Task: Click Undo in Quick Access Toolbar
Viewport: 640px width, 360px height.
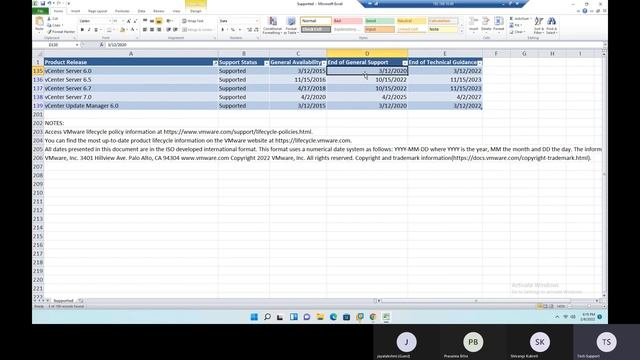Action: pos(49,3)
